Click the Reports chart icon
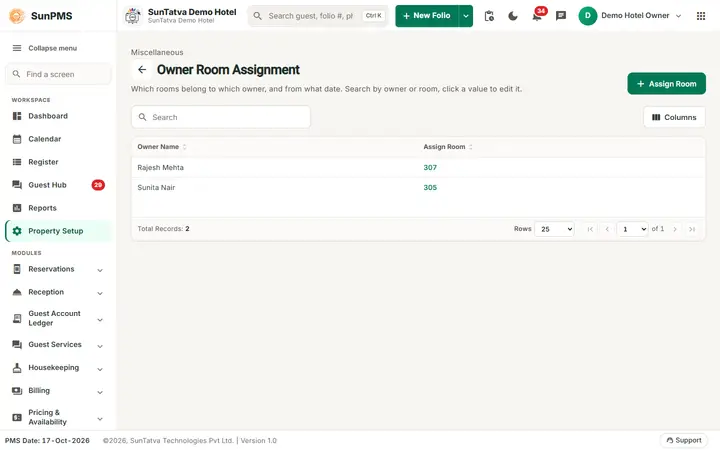720x450 pixels. click(17, 208)
